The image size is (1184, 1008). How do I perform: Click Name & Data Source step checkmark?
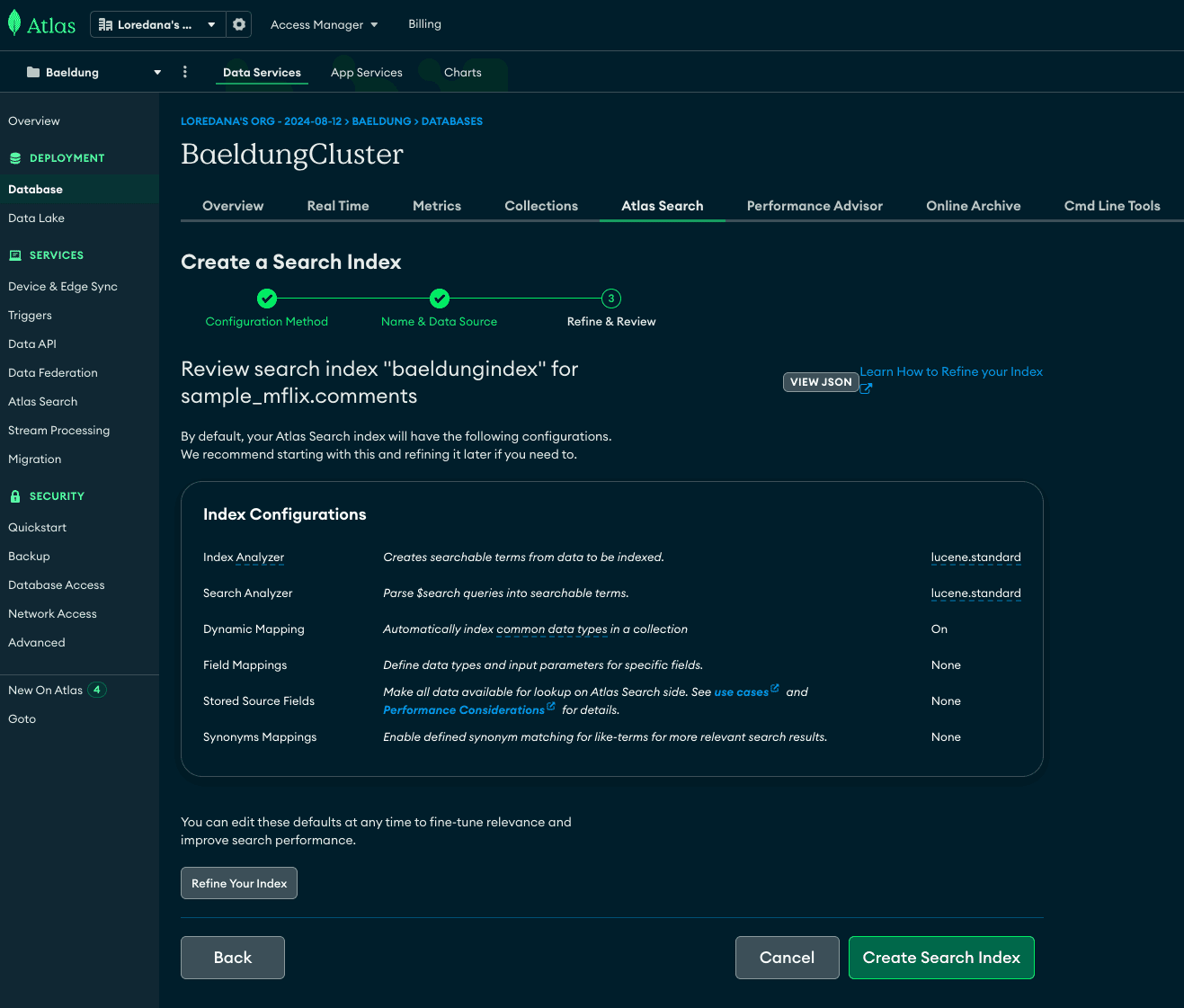click(x=440, y=299)
